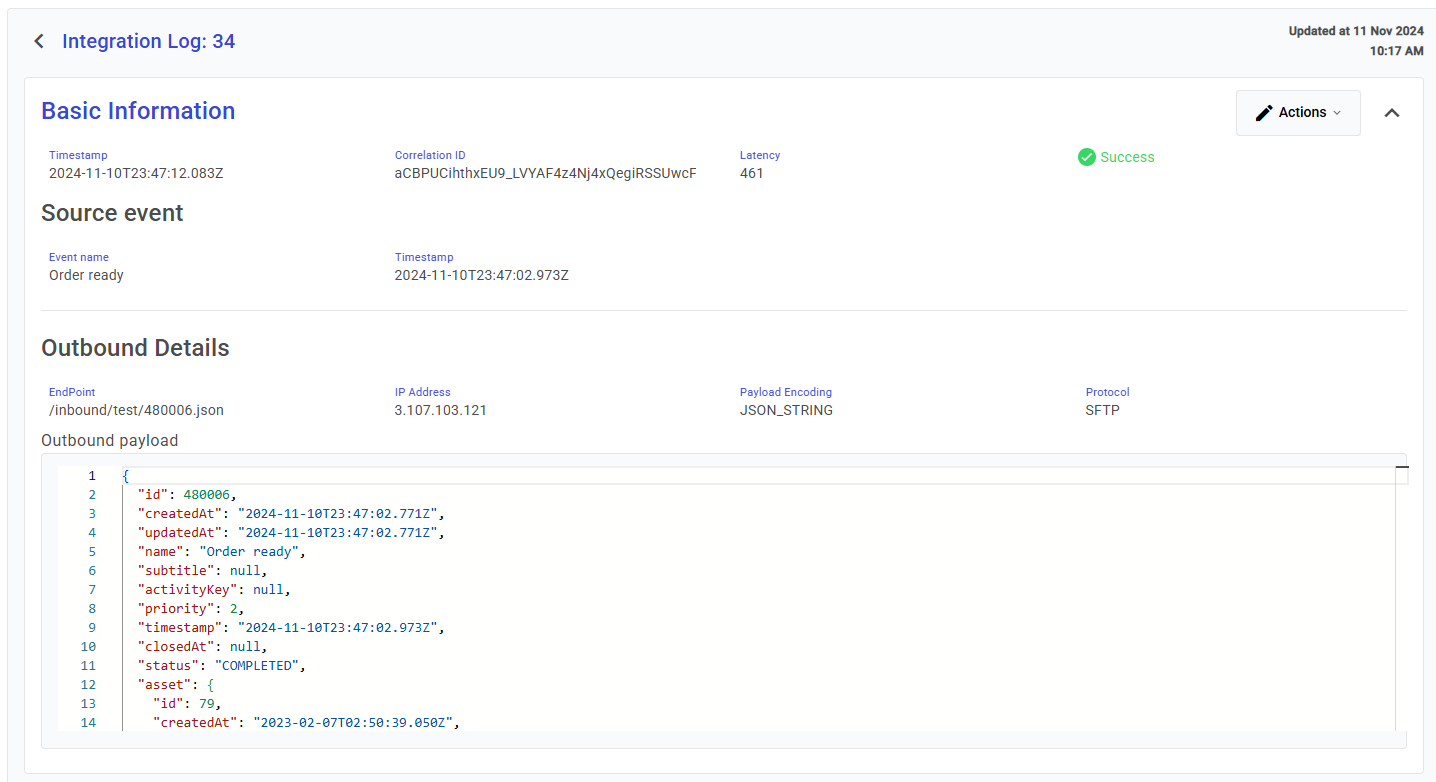Click the Protocol value SFTP
This screenshot has width=1436, height=782.
tap(1102, 410)
